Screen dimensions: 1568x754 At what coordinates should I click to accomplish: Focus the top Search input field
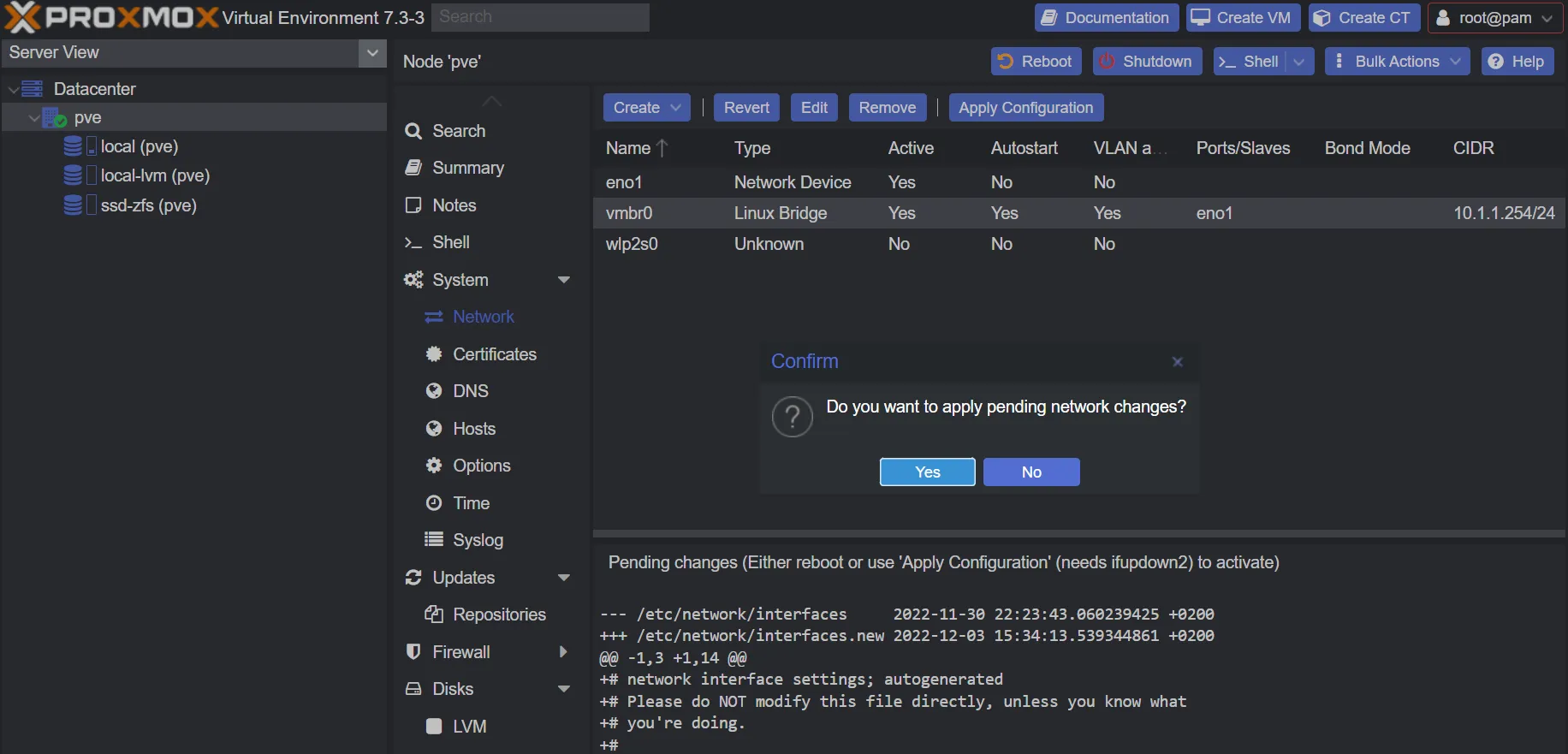click(540, 17)
